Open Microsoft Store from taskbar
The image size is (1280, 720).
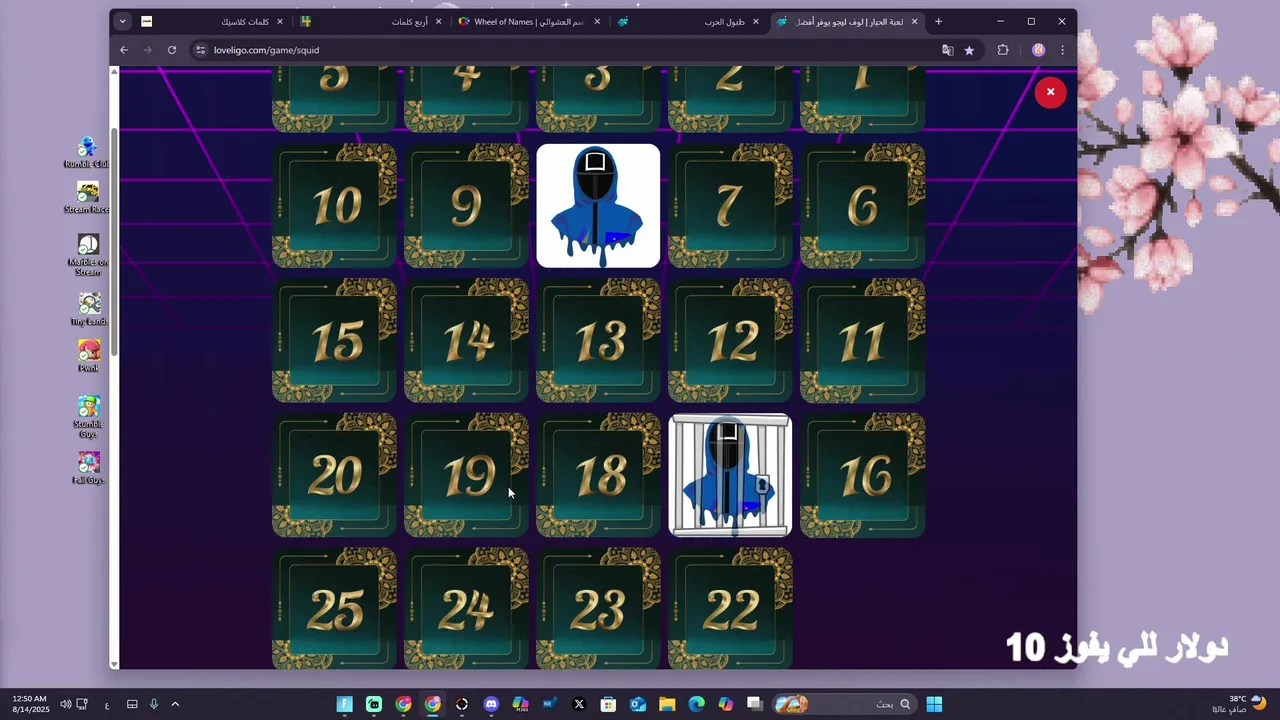(x=608, y=704)
